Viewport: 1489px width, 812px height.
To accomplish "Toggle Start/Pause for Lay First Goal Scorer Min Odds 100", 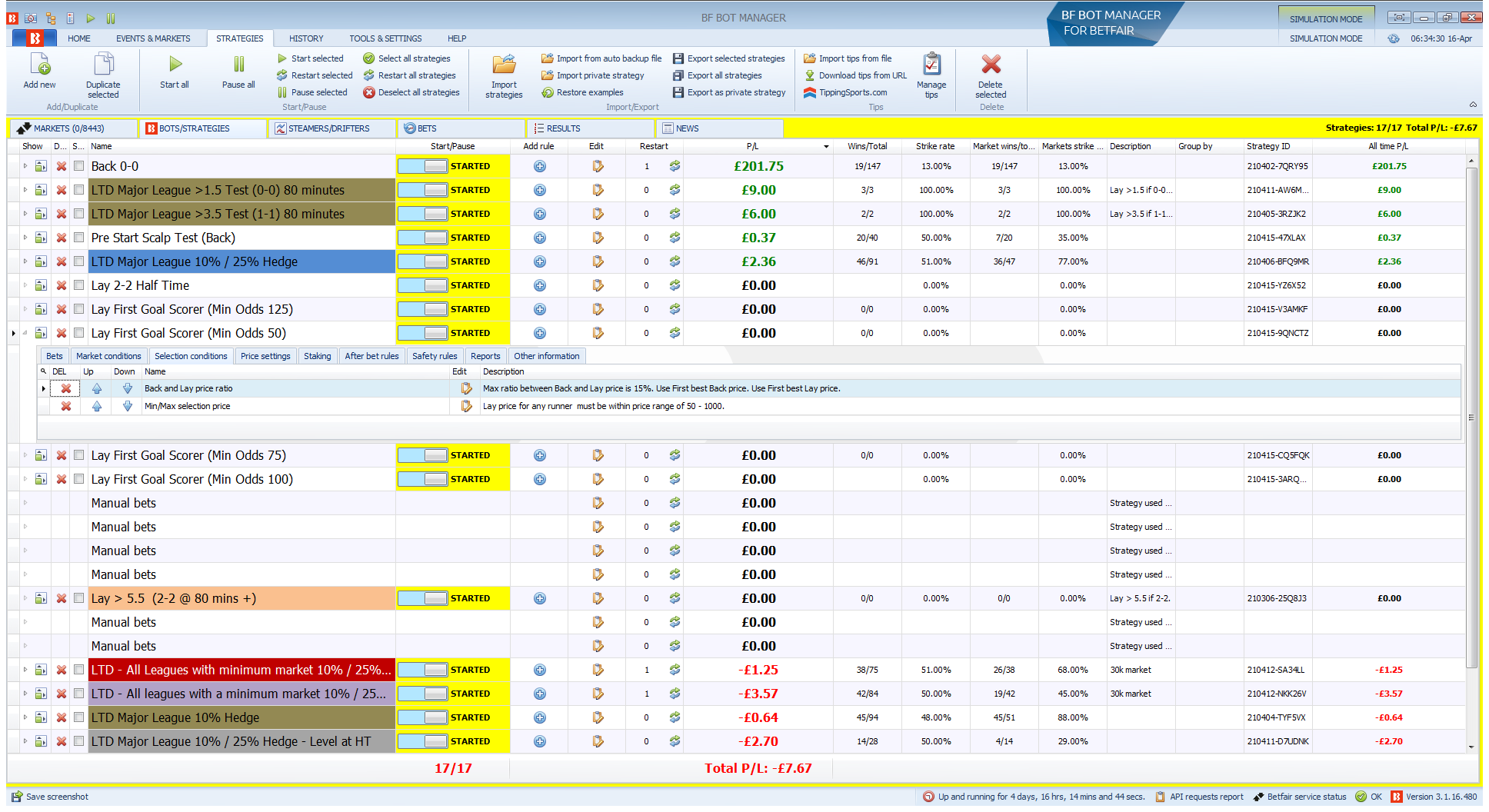I will click(422, 479).
